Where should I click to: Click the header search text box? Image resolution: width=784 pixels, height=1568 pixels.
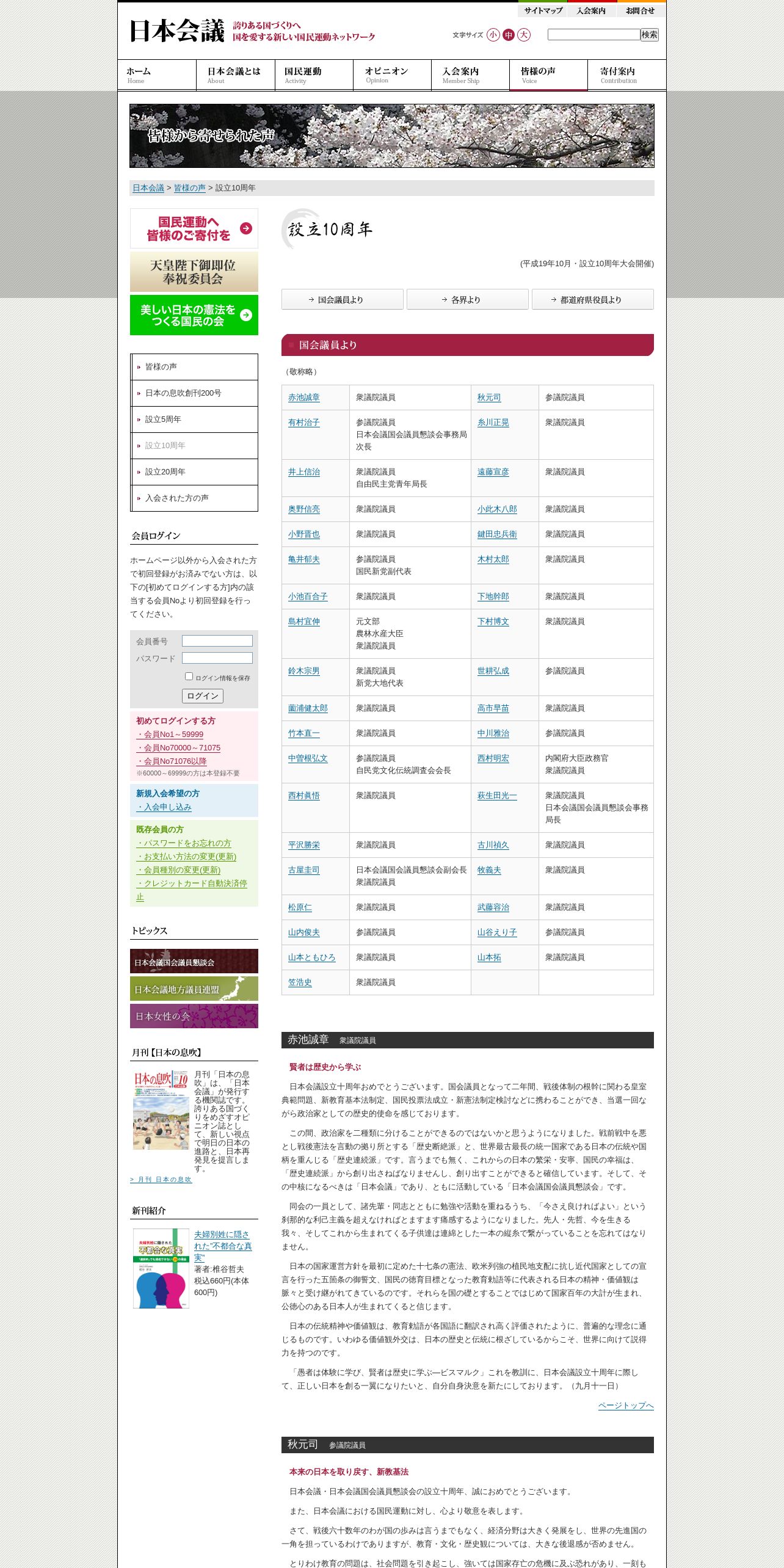[593, 35]
